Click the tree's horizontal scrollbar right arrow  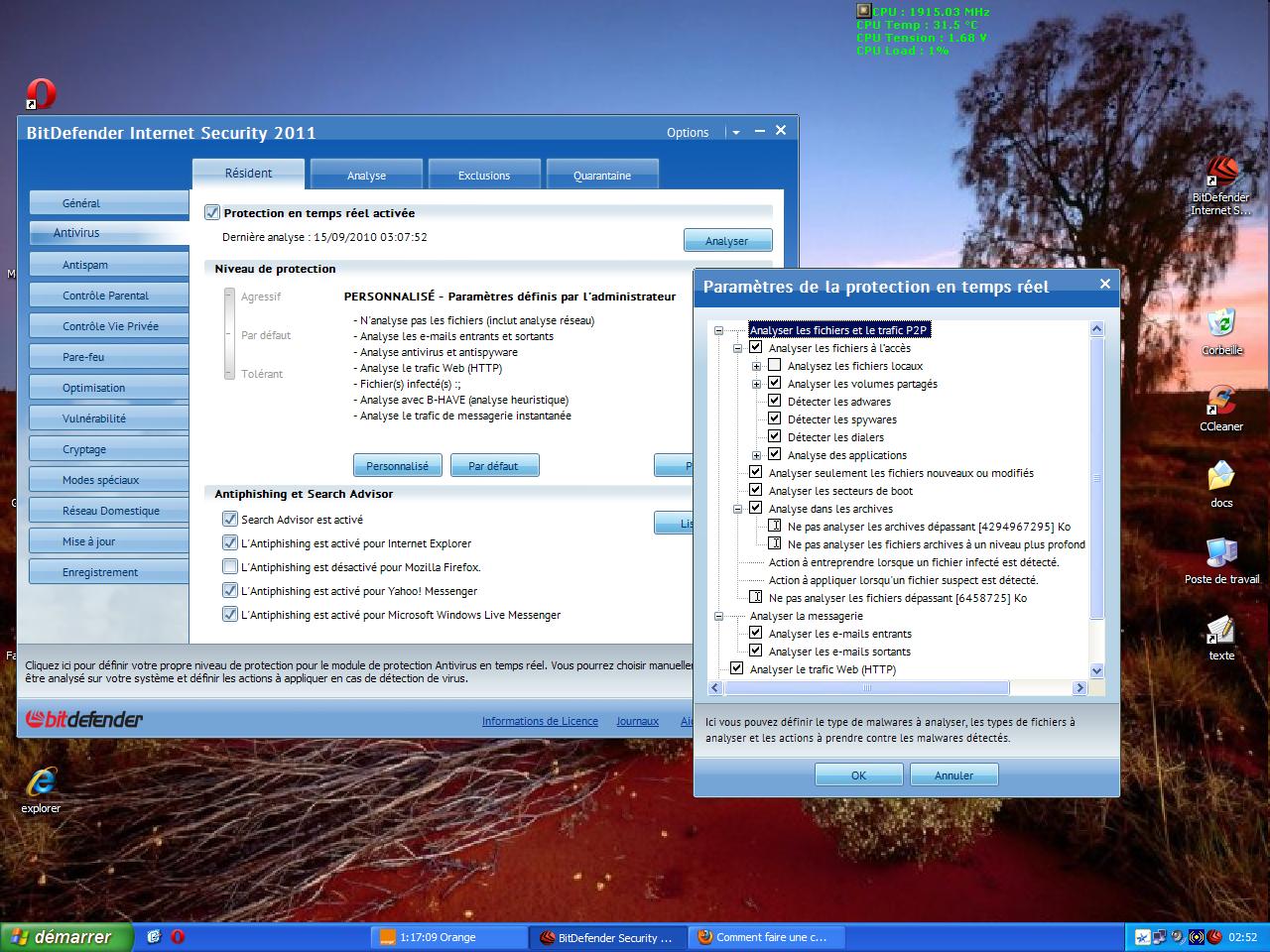point(1080,687)
